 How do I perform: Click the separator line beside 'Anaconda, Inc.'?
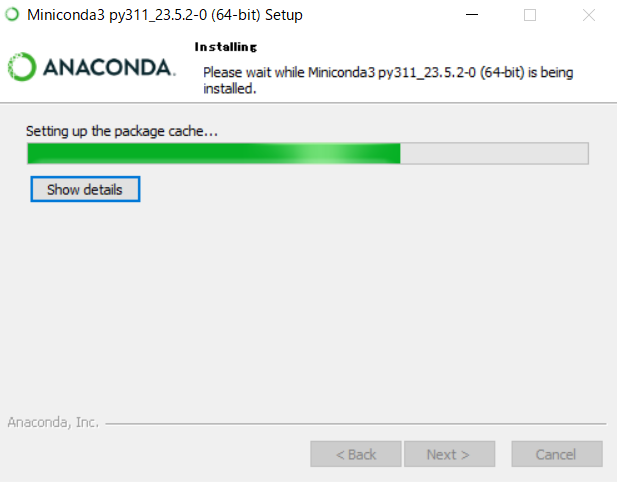(356, 424)
